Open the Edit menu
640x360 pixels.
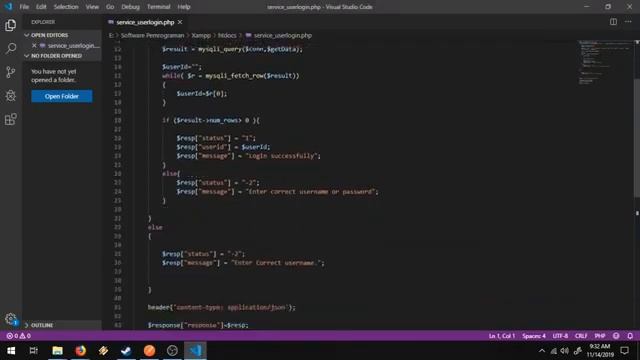point(41,7)
